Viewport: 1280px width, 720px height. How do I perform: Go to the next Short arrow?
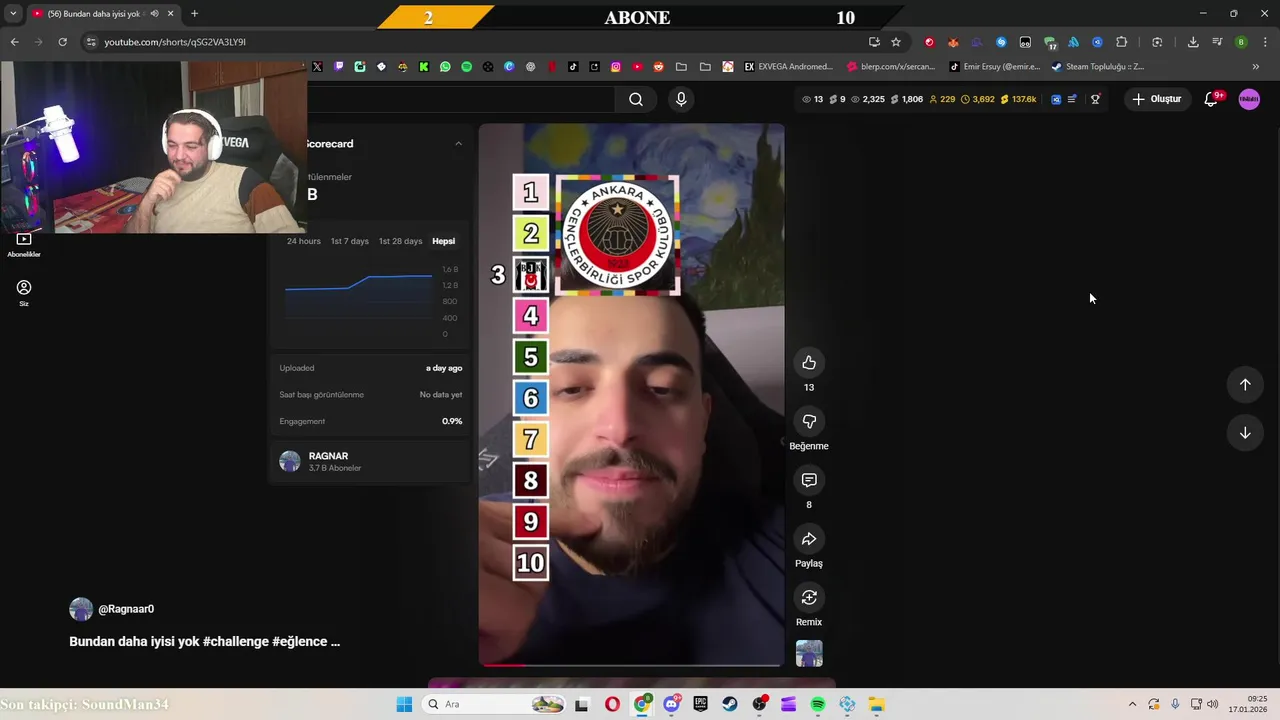pos(1245,433)
